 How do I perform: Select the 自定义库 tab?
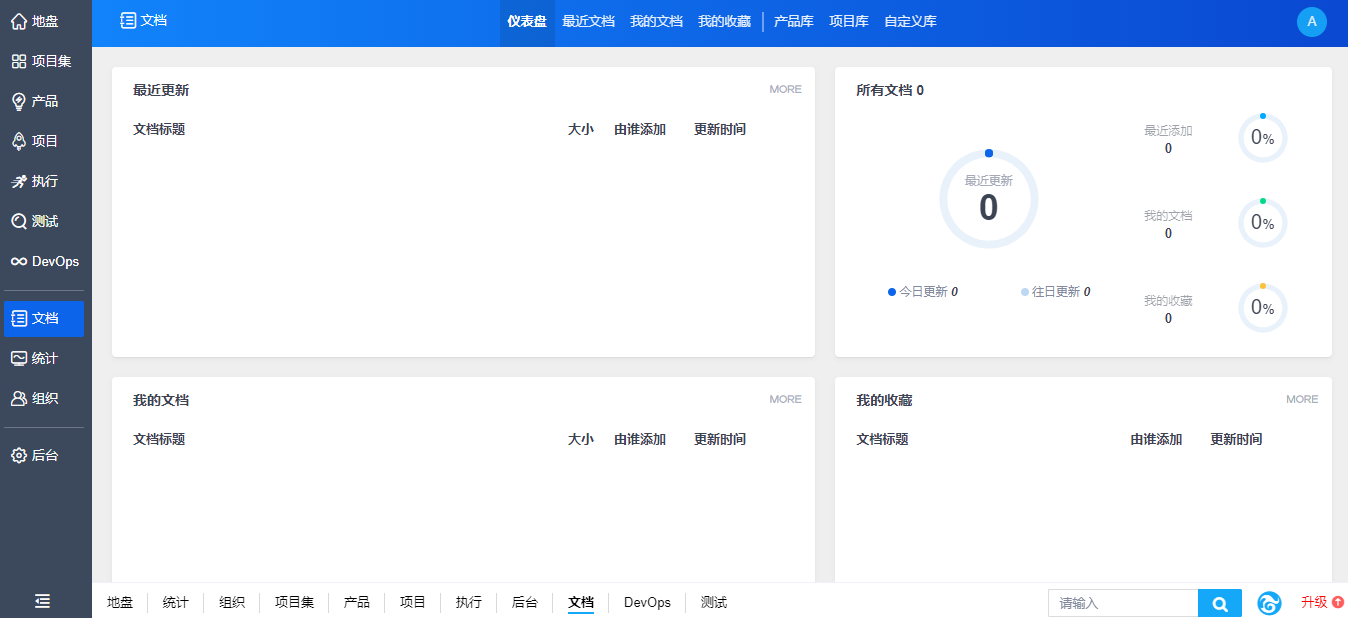tap(910, 22)
